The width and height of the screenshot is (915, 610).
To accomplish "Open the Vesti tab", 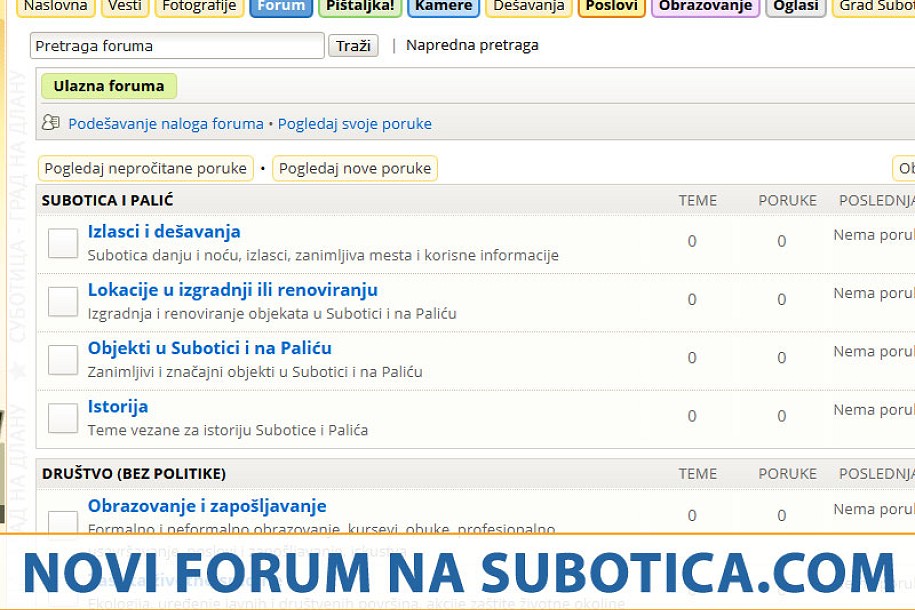I will pyautogui.click(x=125, y=7).
